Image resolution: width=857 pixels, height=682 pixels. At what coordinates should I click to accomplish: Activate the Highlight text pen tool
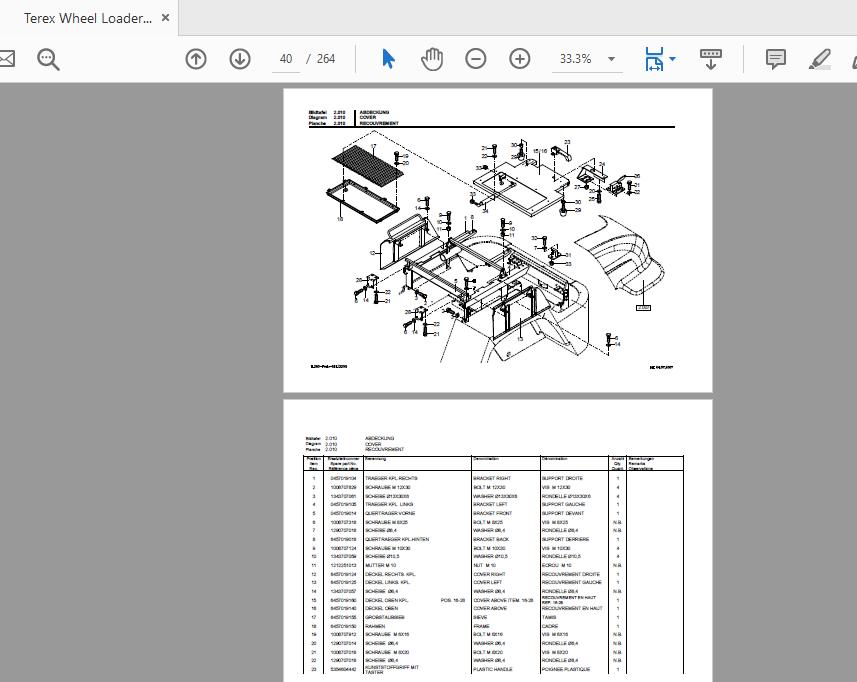[820, 59]
